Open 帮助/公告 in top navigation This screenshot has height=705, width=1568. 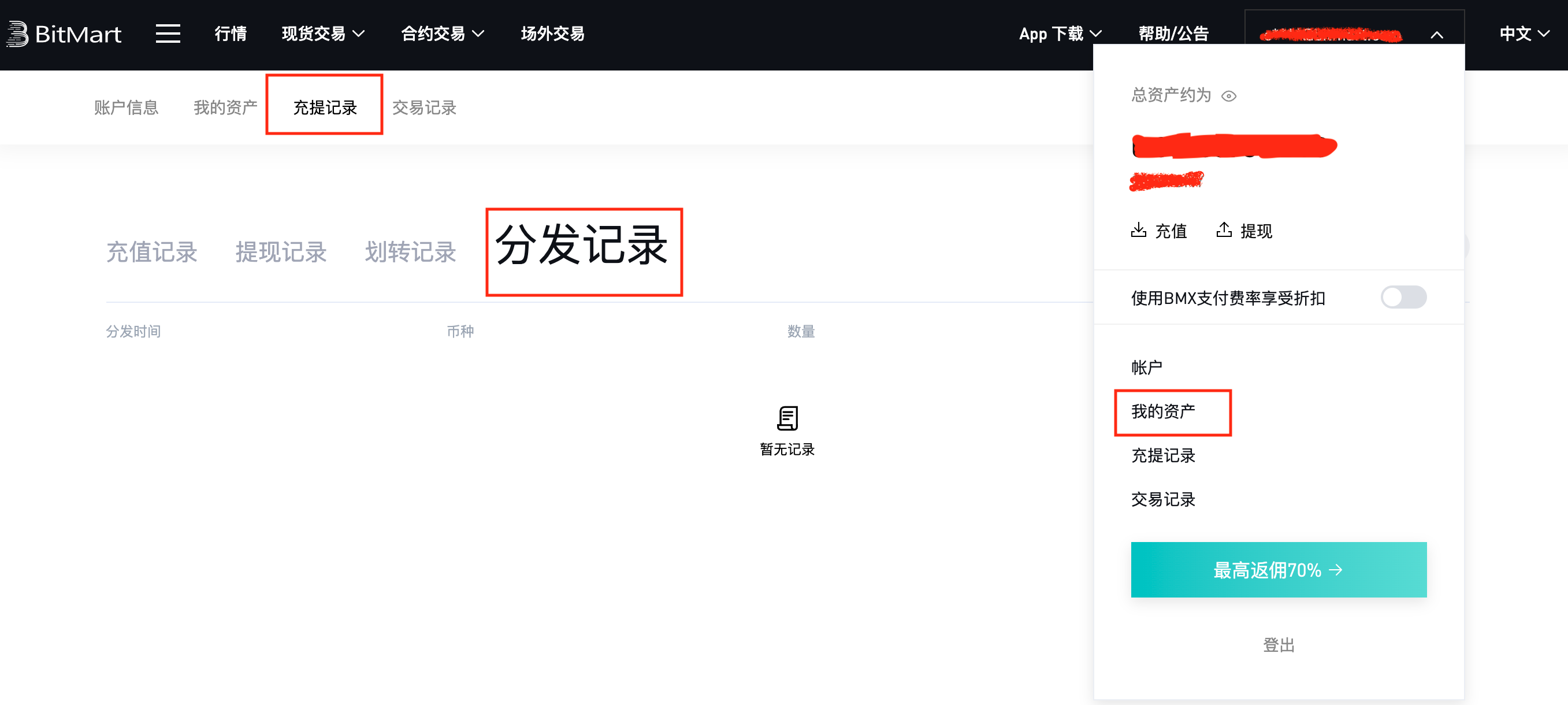[x=1173, y=34]
